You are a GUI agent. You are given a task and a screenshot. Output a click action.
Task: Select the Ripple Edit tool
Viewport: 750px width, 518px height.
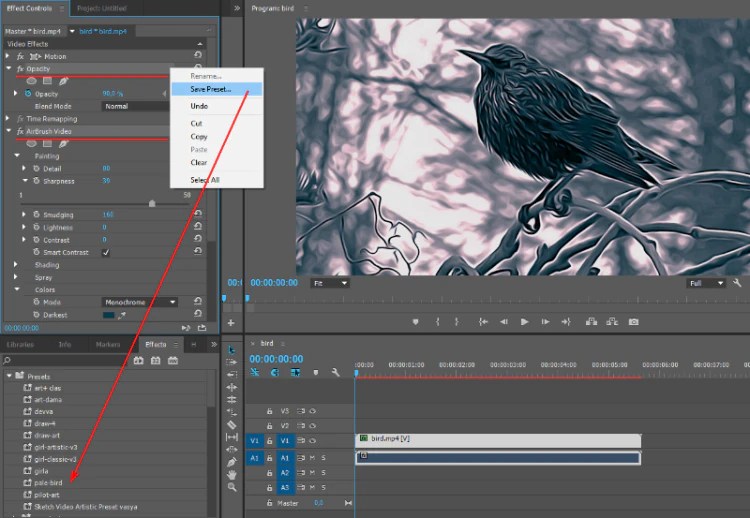click(x=232, y=374)
